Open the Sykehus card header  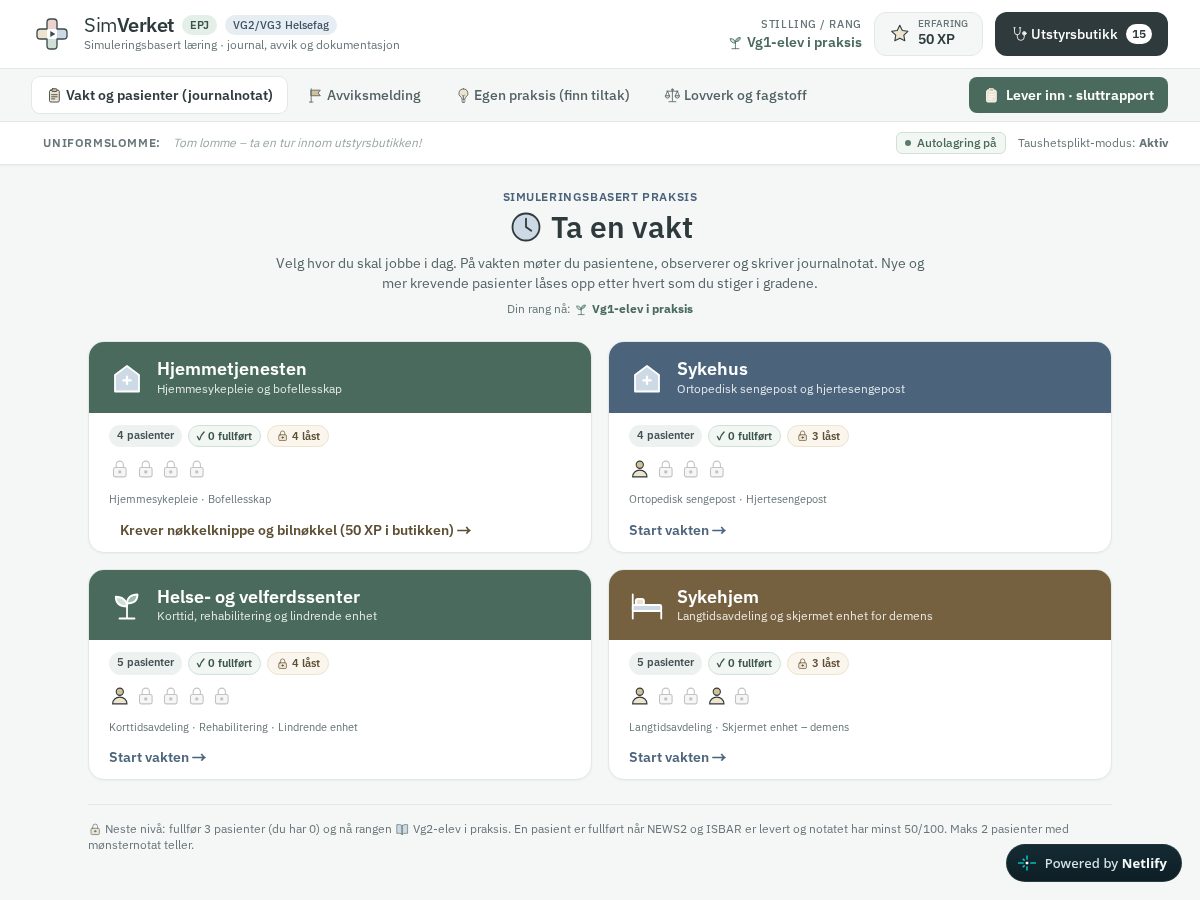pyautogui.click(x=860, y=378)
